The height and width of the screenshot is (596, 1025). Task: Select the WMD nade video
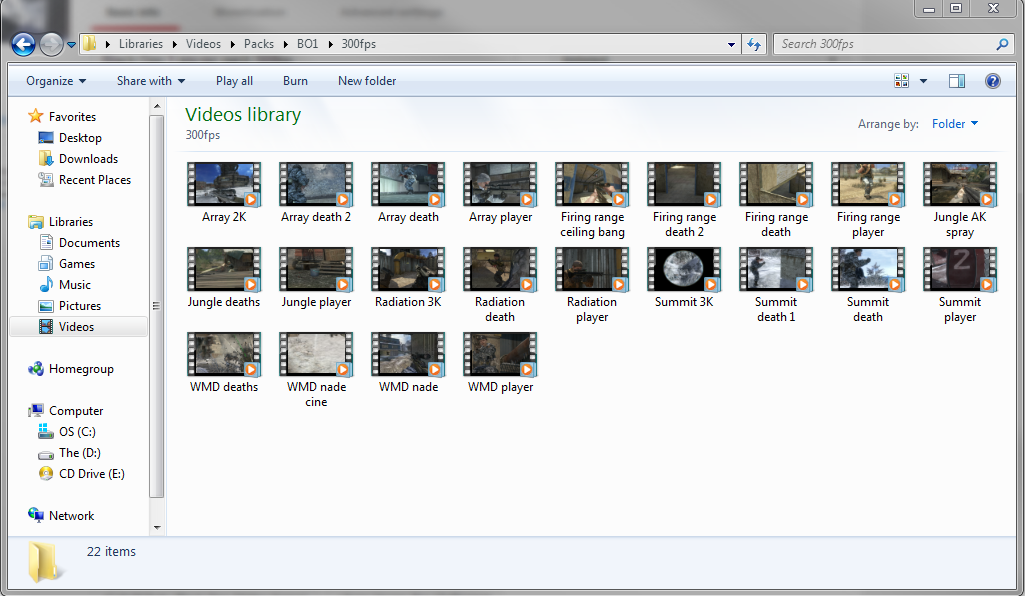coord(408,363)
